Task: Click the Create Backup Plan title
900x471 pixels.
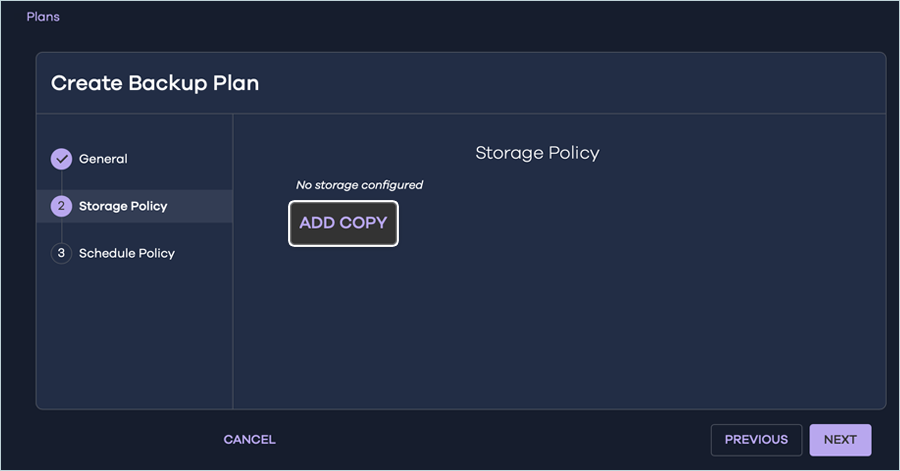Action: point(155,83)
